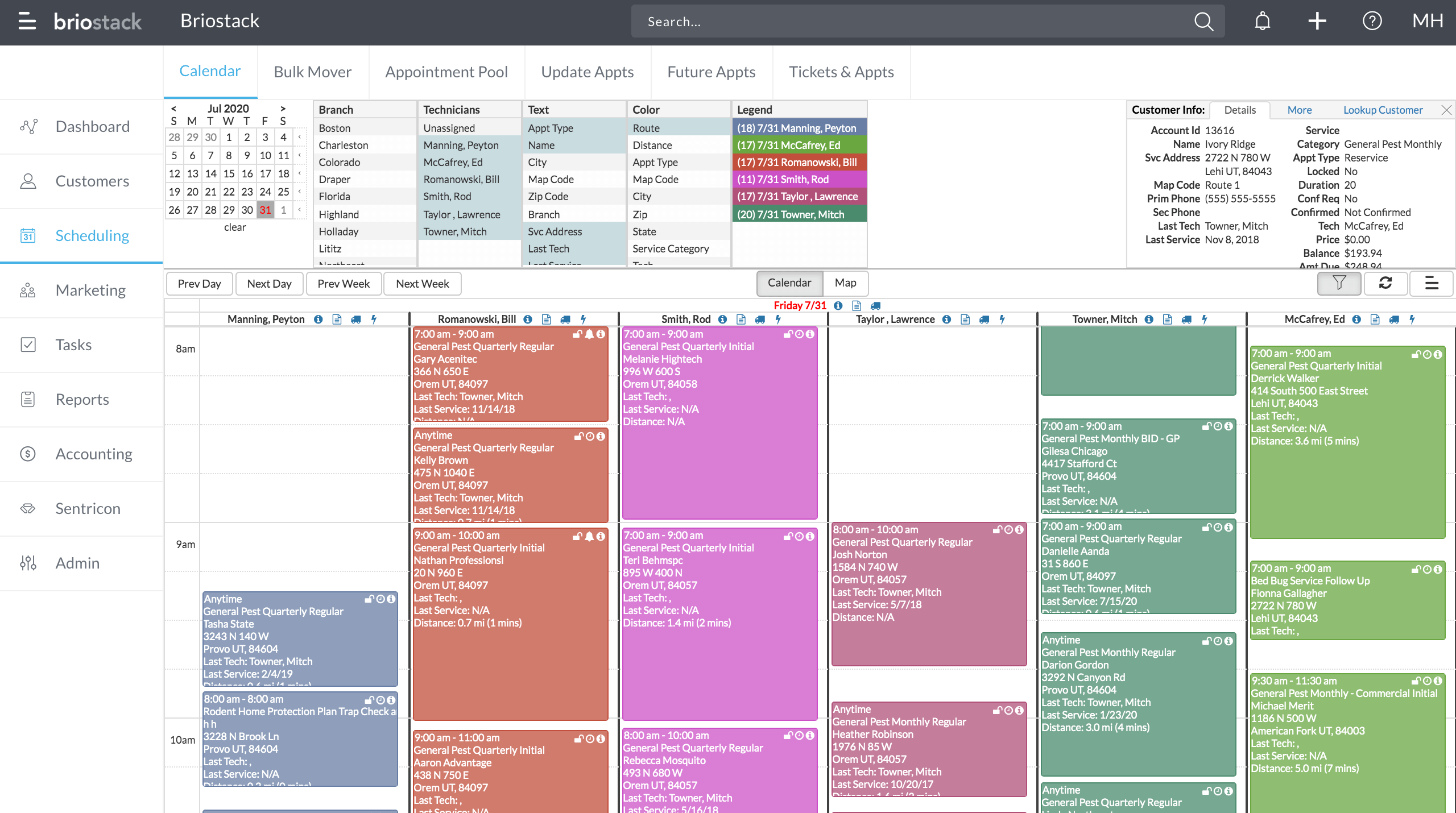Click the Prev Day button
The image size is (1456, 813).
[199, 284]
